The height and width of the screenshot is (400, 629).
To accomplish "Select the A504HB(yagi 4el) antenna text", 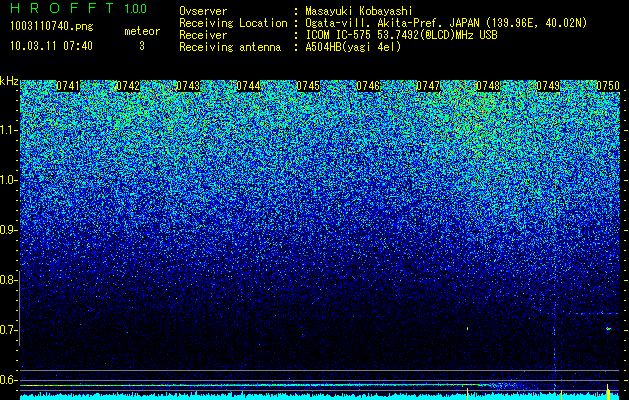I will (x=353, y=47).
